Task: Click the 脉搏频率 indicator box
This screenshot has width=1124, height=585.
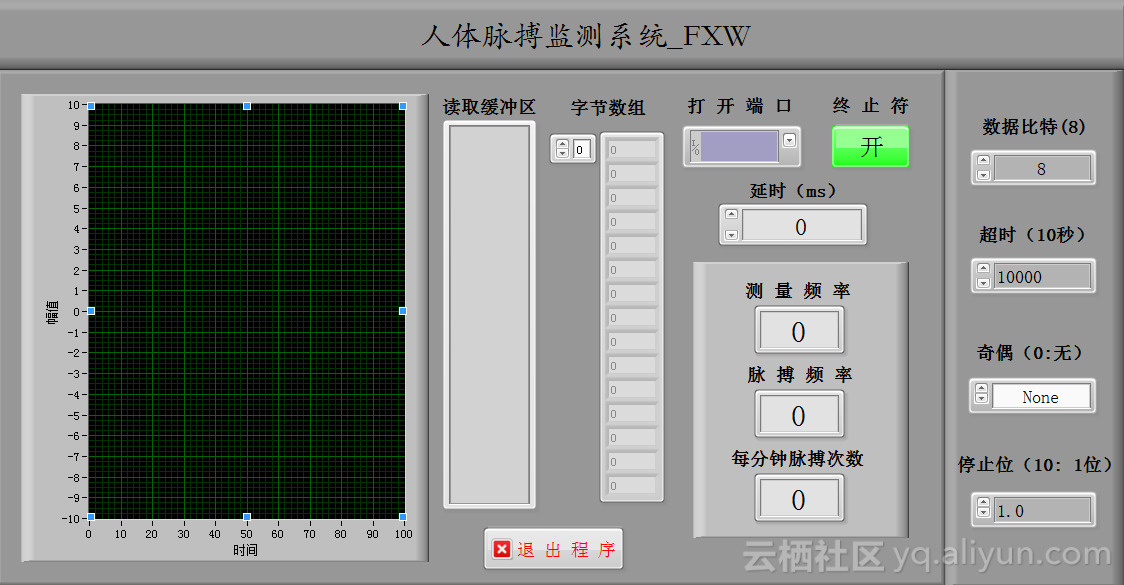Action: pyautogui.click(x=799, y=414)
